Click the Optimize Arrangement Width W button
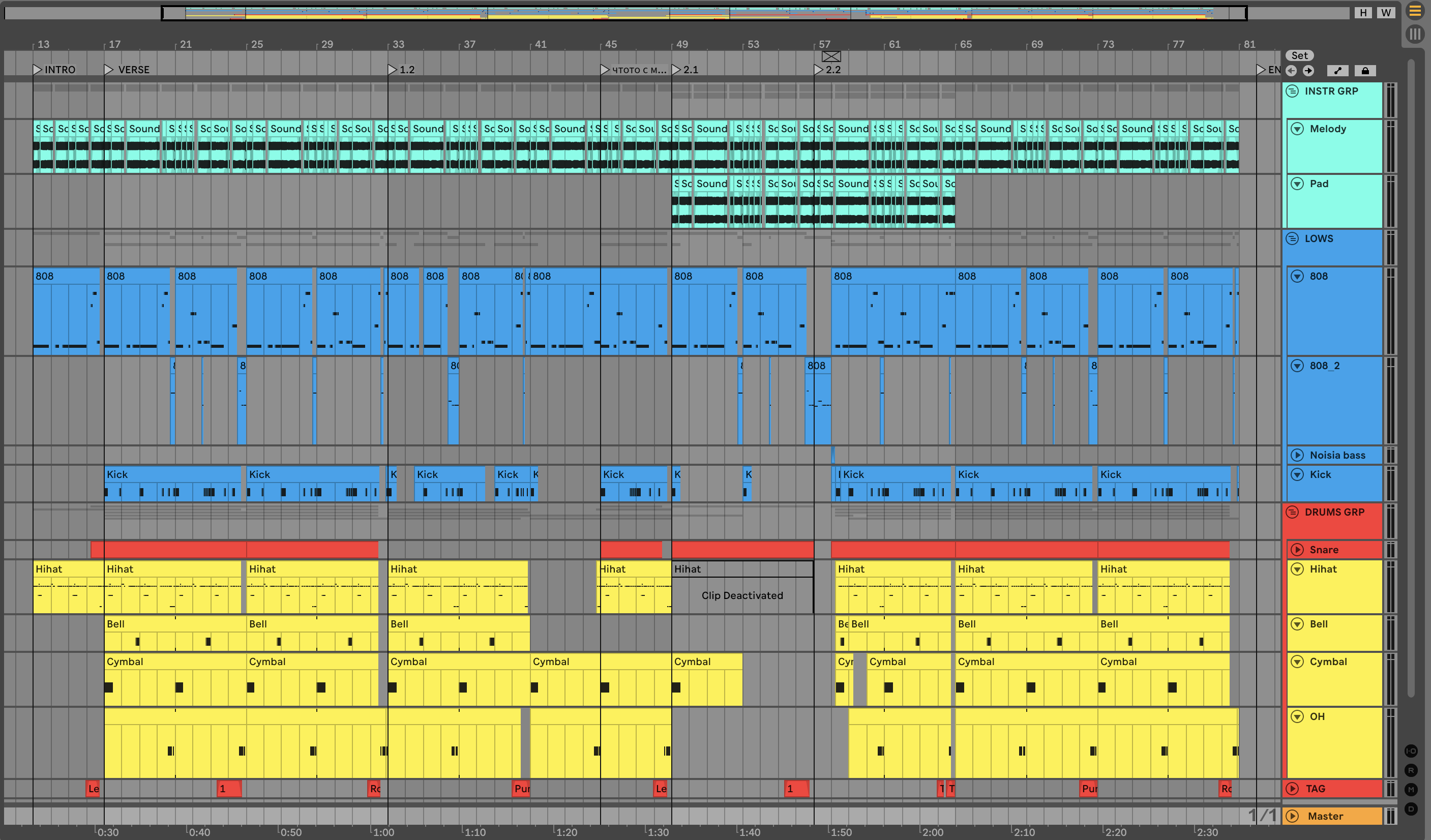Viewport: 1431px width, 840px height. pos(1386,13)
